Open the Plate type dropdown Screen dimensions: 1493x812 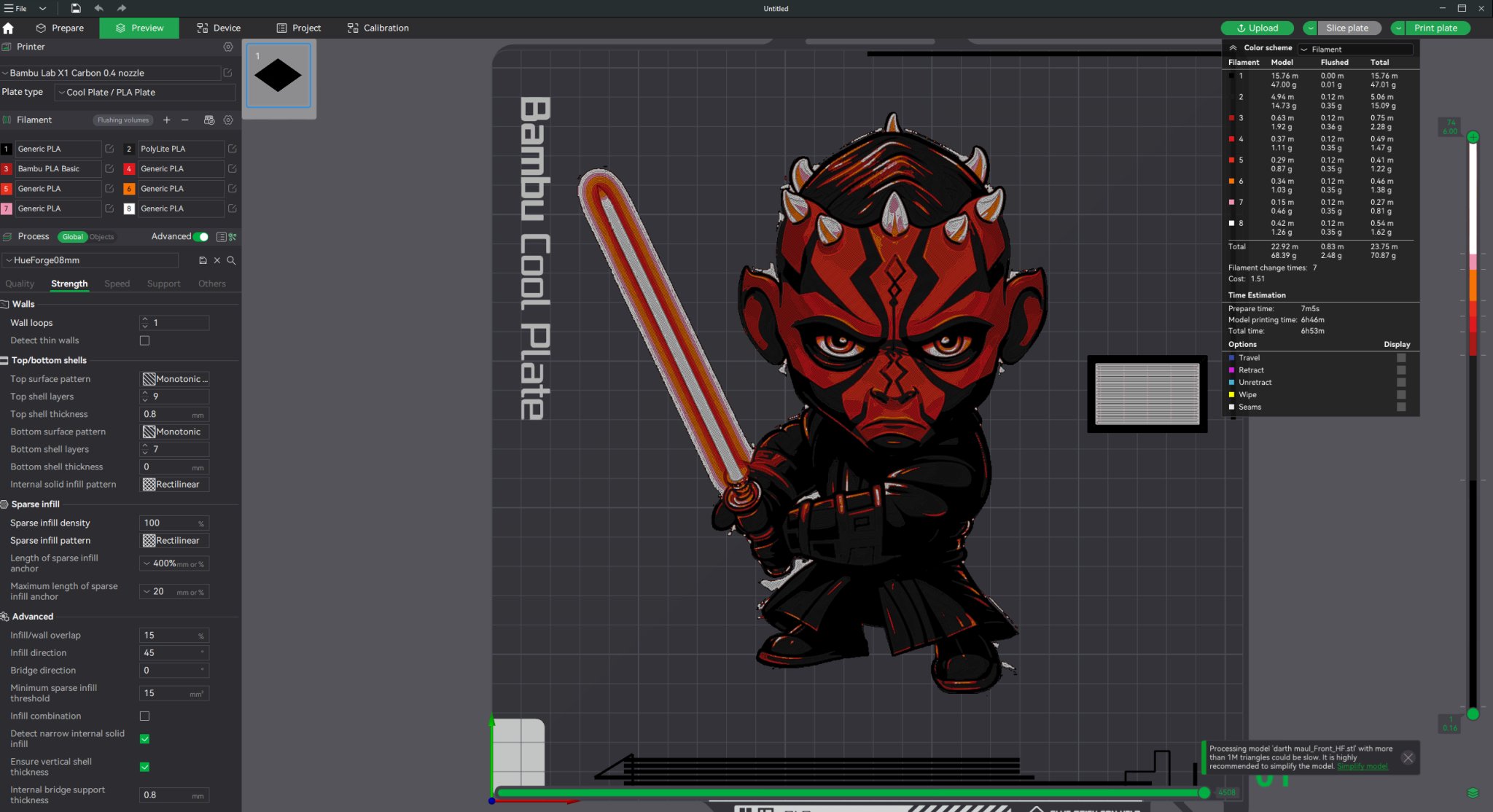pos(145,92)
